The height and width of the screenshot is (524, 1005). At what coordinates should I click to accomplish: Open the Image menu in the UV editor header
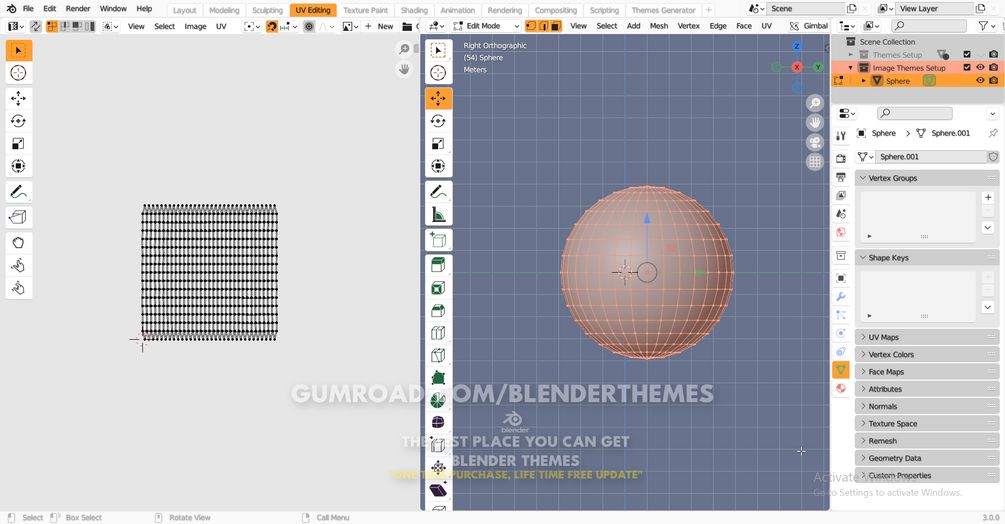195,26
